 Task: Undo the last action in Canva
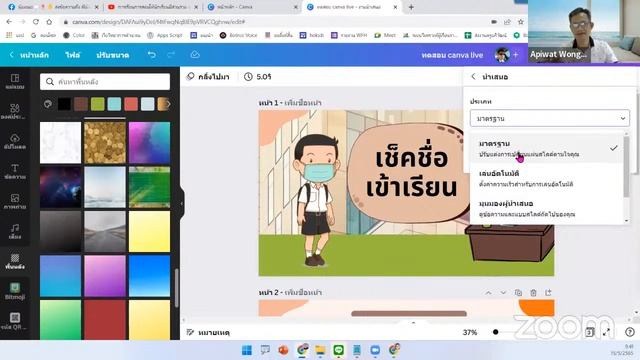[x=152, y=55]
